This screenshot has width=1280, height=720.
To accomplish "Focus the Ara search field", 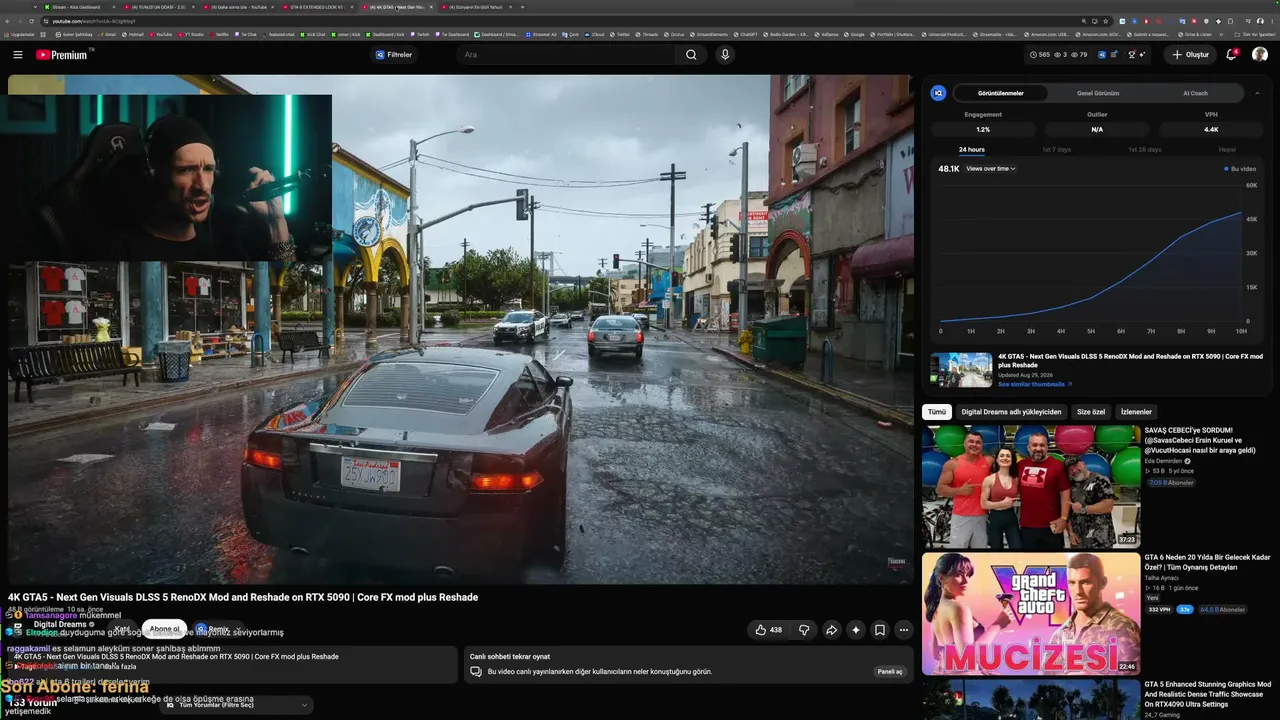I will click(x=565, y=55).
